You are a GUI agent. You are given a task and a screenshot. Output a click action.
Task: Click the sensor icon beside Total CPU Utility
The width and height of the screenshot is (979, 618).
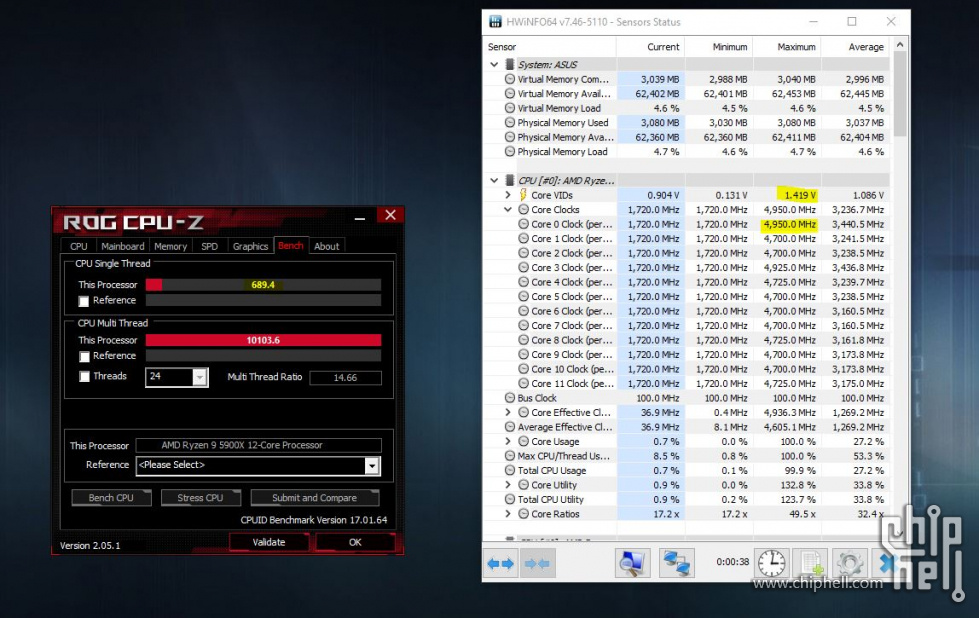[509, 499]
